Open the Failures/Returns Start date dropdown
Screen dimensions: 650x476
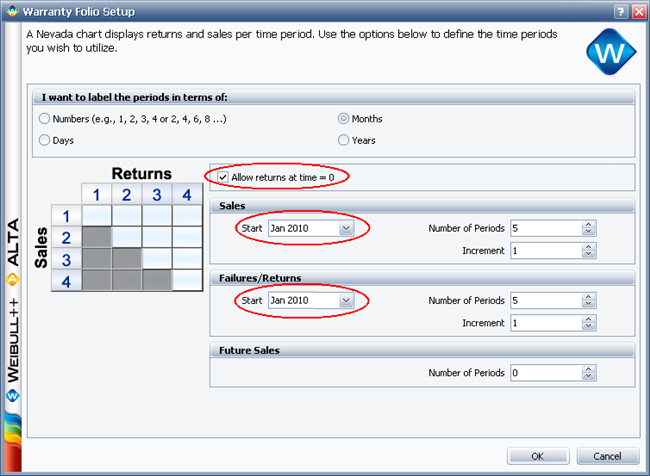(x=346, y=300)
